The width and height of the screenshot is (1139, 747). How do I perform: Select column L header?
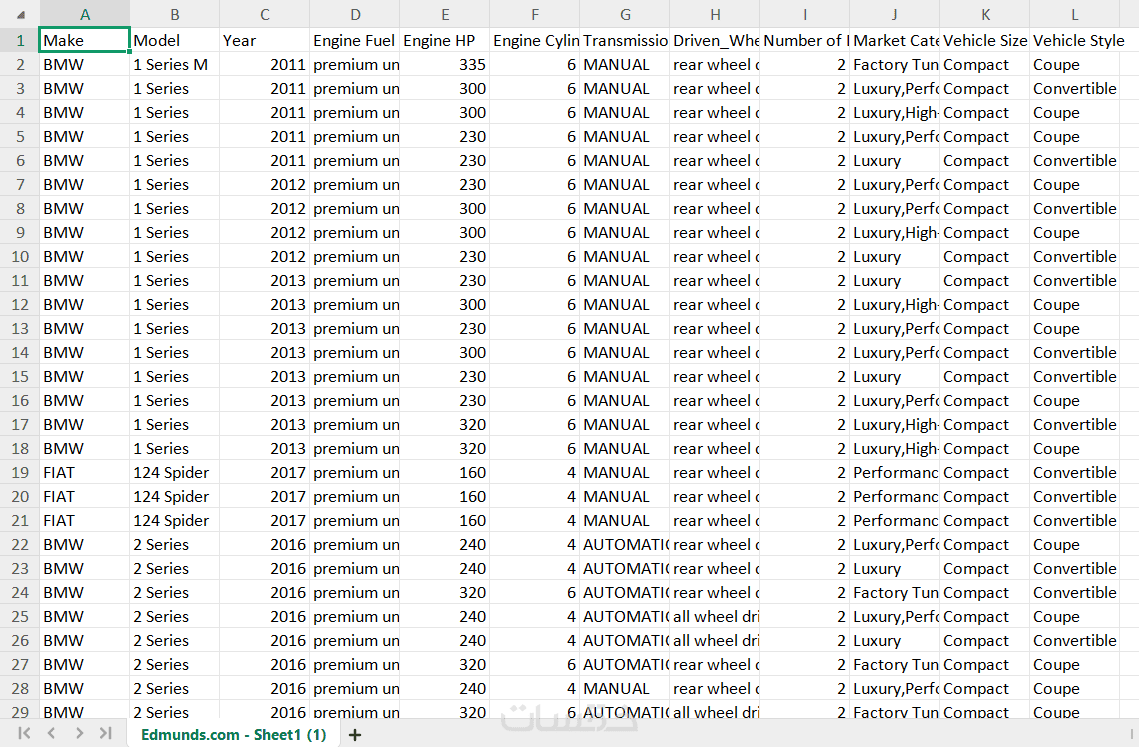[x=1074, y=15]
